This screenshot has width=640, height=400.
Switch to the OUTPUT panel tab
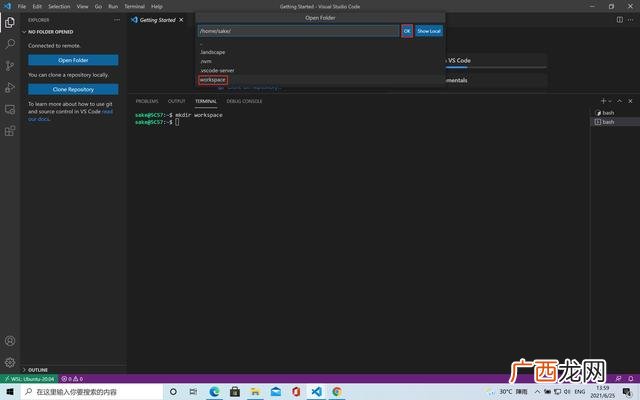pos(176,101)
